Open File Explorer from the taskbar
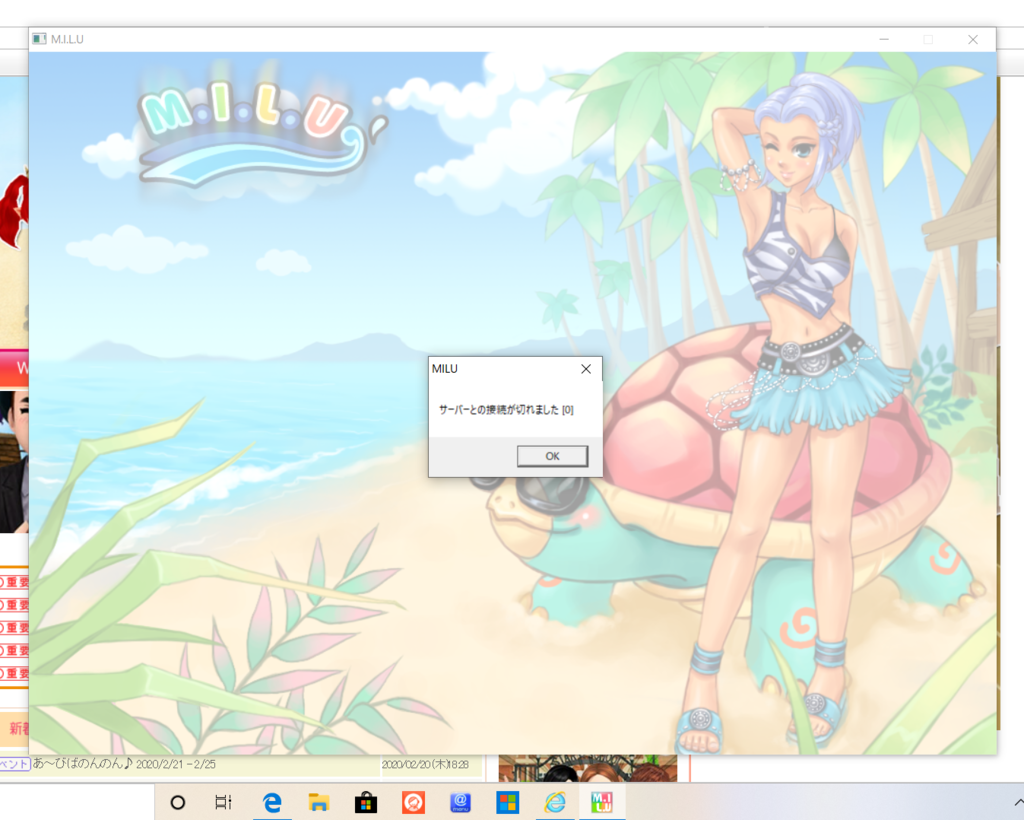 coord(319,802)
